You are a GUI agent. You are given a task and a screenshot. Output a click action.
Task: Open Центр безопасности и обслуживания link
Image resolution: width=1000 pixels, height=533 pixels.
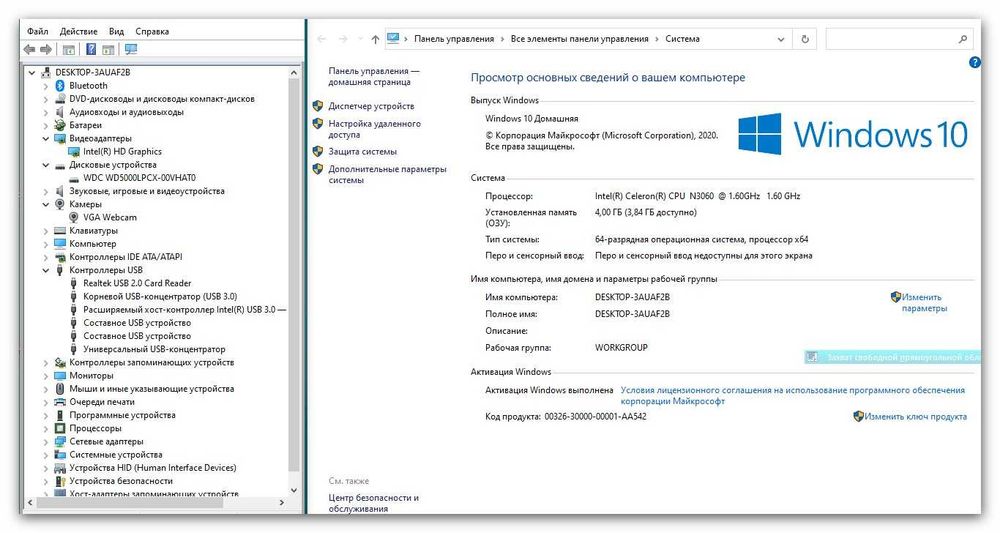pos(374,503)
